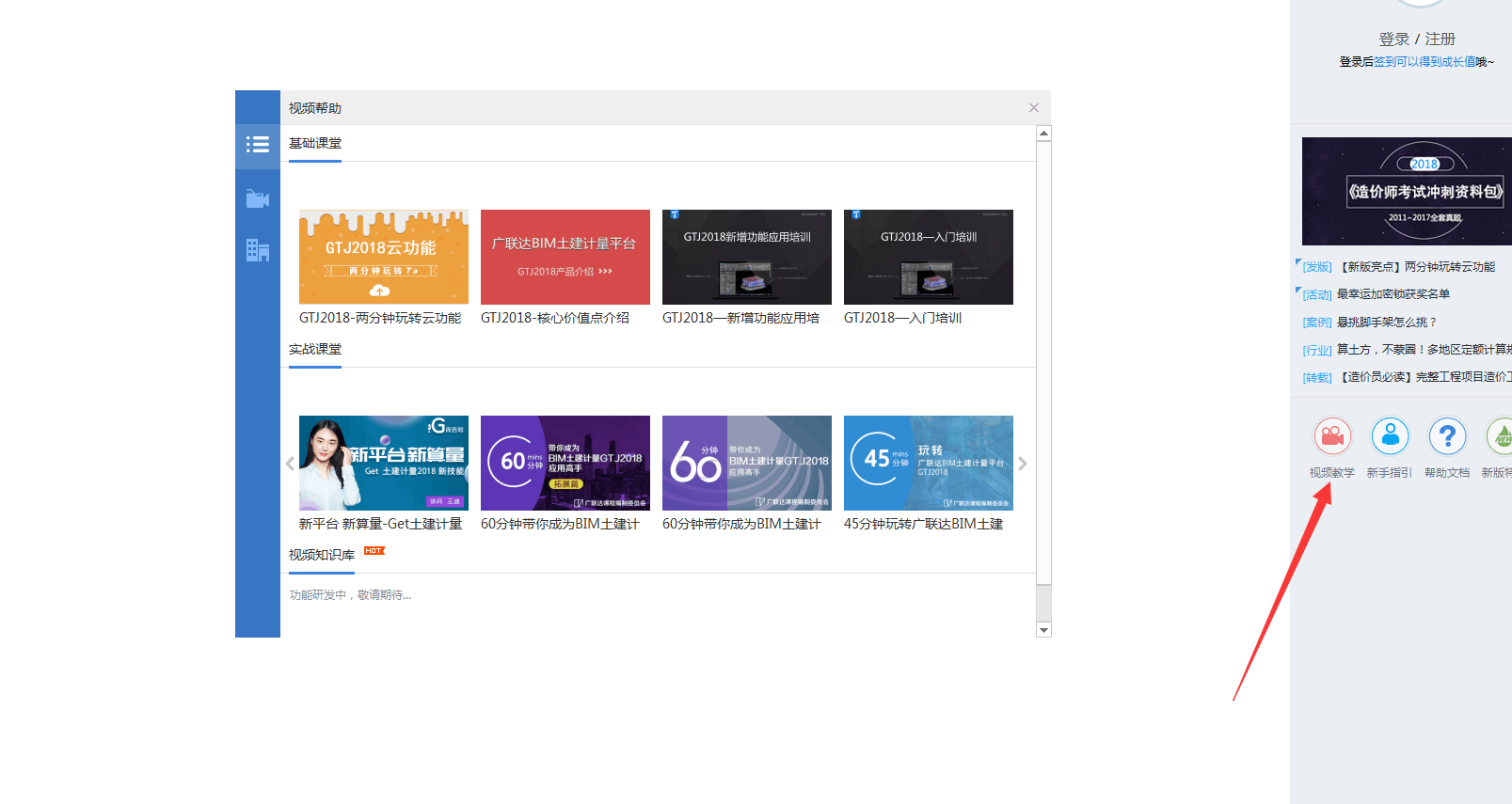Open news item 算土方，不要圆
Image resolution: width=1512 pixels, height=804 pixels.
click(x=1424, y=350)
